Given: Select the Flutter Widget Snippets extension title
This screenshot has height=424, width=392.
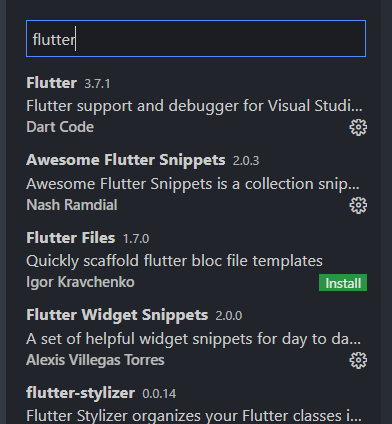Looking at the screenshot, I should click(117, 315).
